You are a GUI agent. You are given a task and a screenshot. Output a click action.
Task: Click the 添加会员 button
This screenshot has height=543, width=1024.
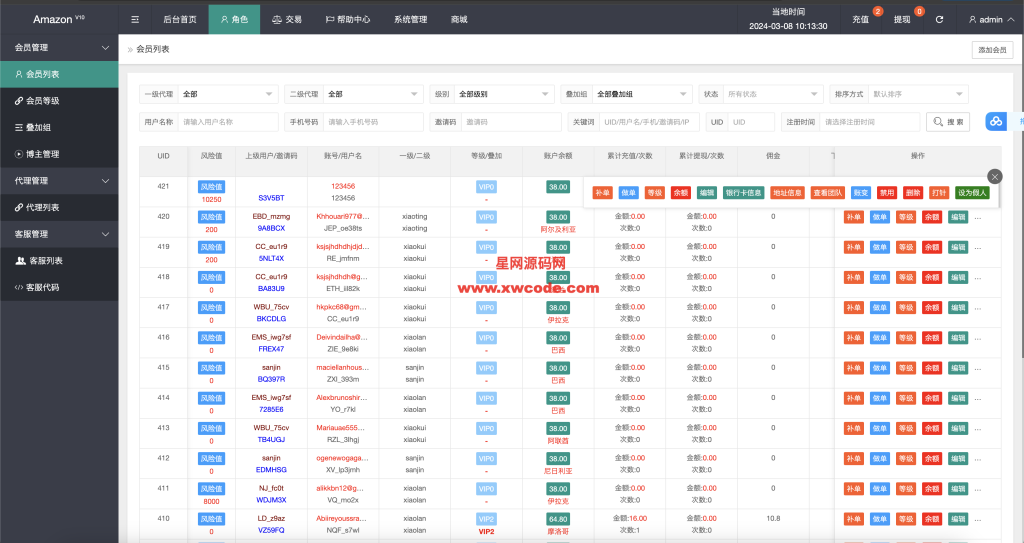click(991, 50)
